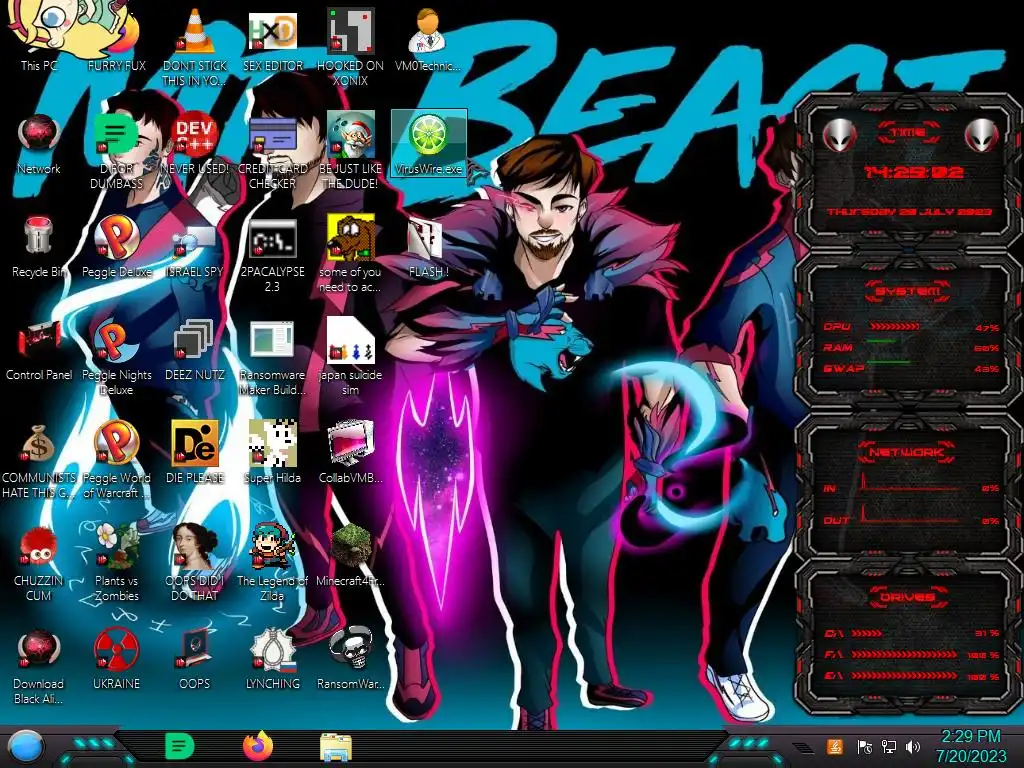
Task: Launch Peggle Deluxe
Action: 116,246
